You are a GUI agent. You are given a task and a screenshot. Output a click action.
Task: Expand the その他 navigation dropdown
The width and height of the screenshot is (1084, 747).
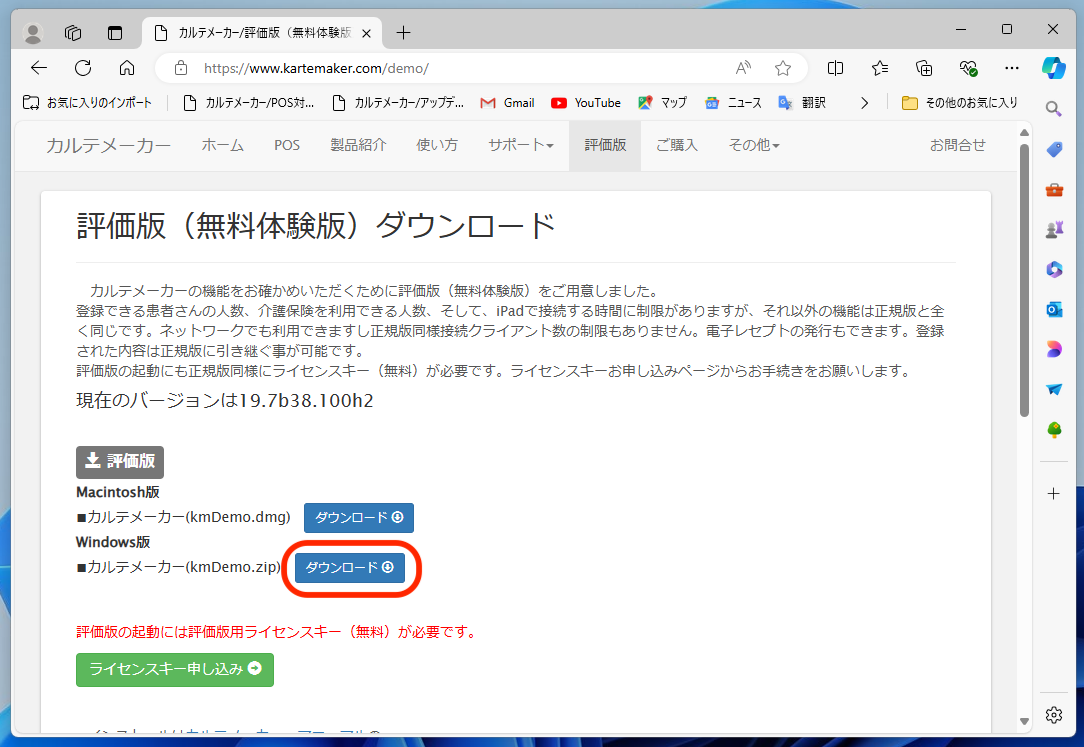[753, 145]
